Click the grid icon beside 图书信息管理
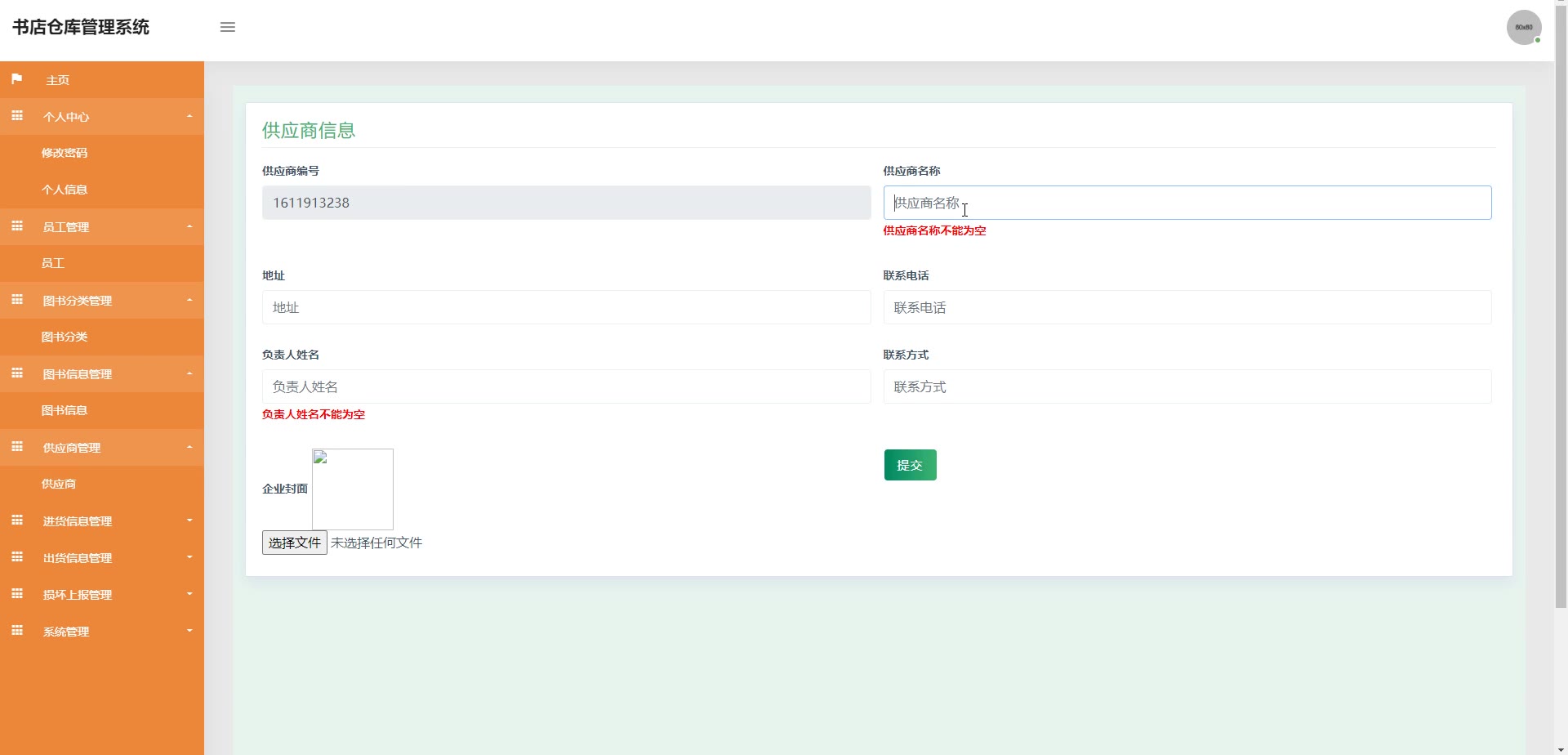Viewport: 1568px width, 755px height. click(16, 373)
